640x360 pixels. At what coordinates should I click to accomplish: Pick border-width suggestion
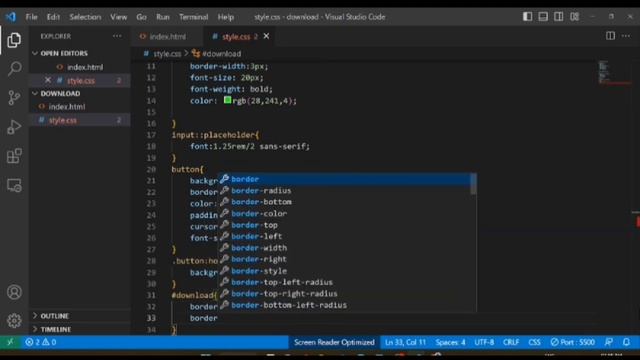[344, 248]
